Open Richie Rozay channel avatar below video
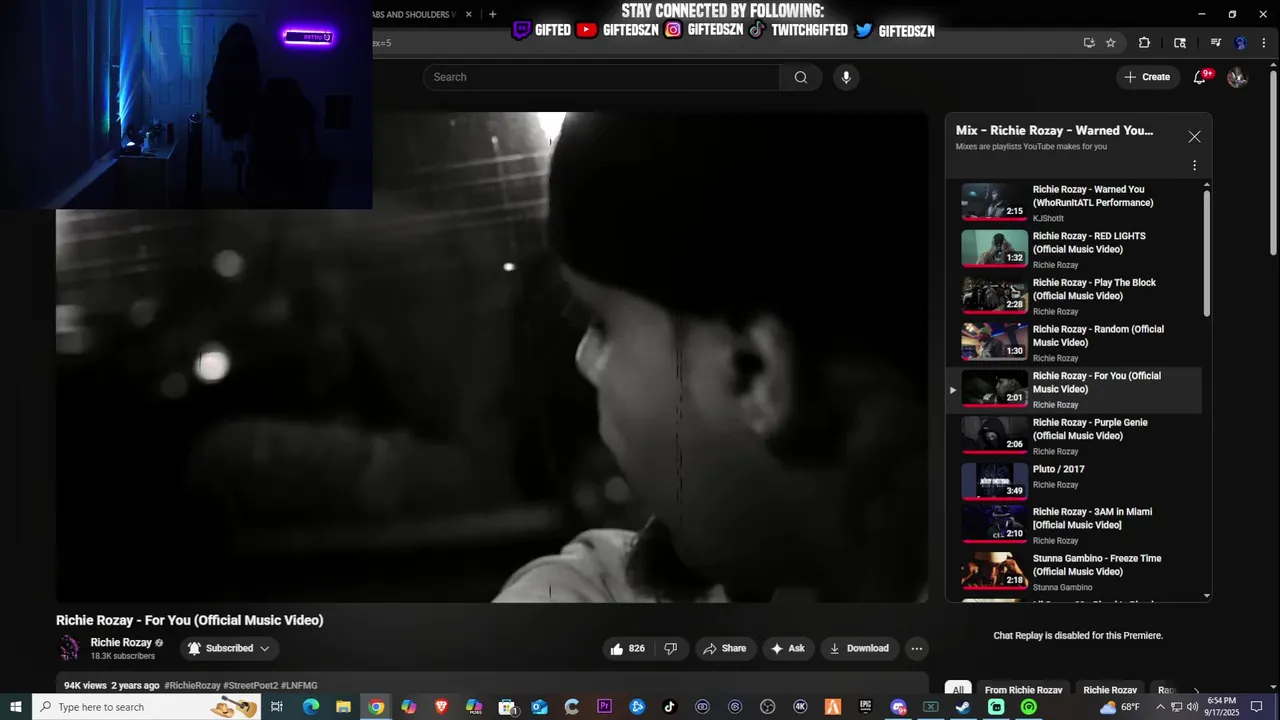Image resolution: width=1280 pixels, height=720 pixels. [69, 648]
